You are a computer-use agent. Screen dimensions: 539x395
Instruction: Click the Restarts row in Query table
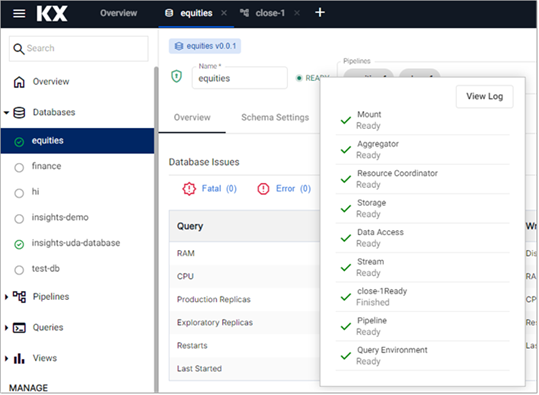coord(244,345)
